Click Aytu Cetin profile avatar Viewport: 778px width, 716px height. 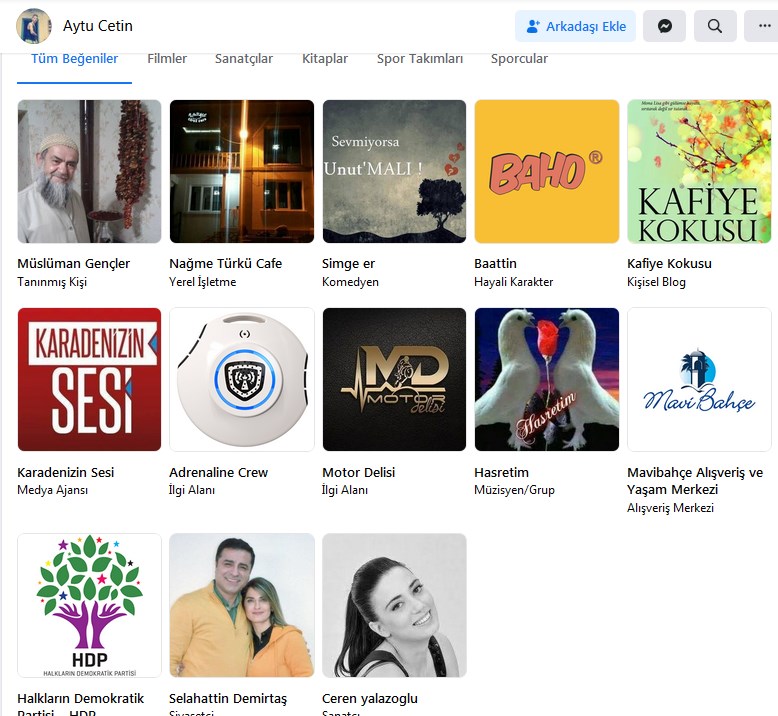click(33, 26)
